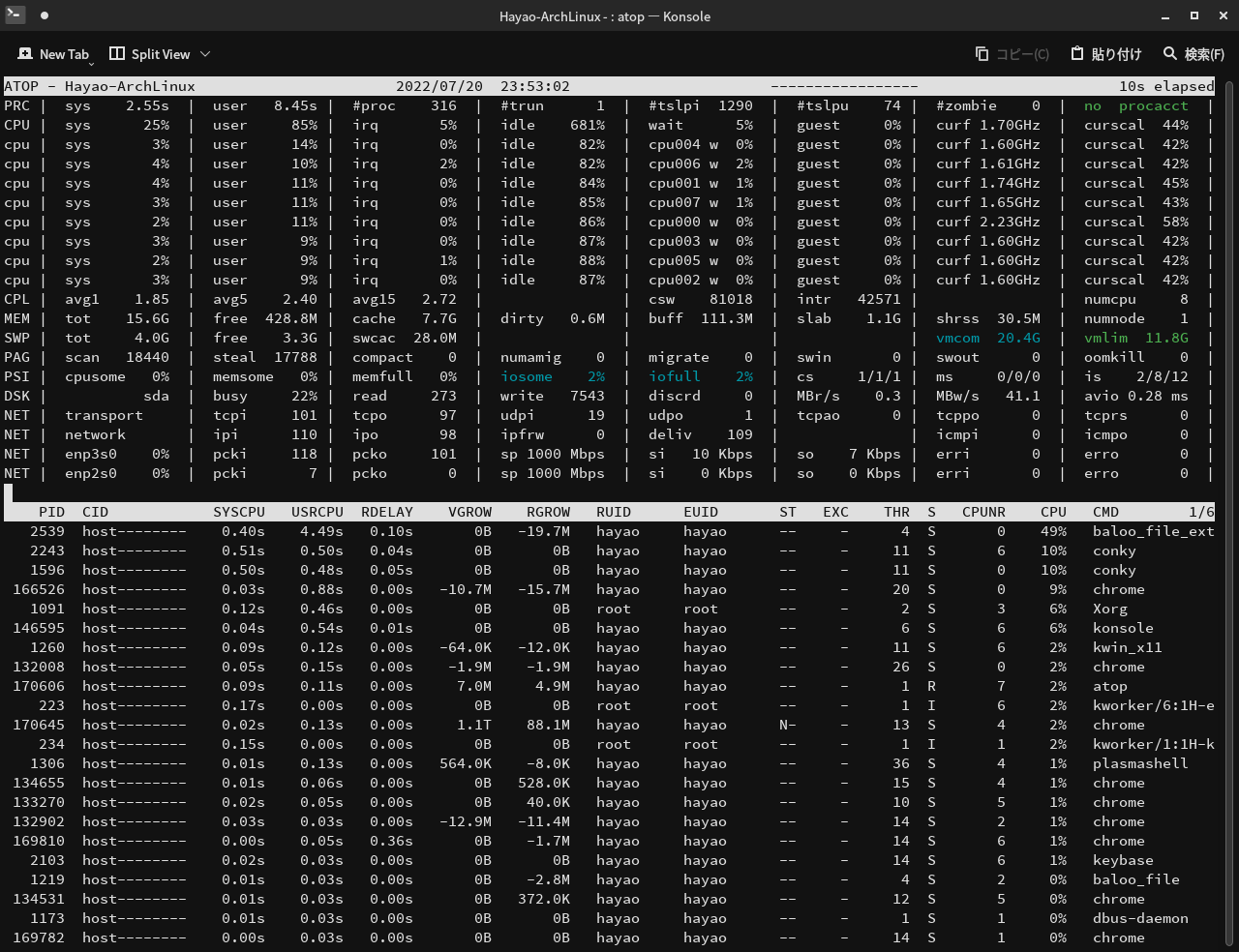Click the 'no procacct' green text
The image size is (1239, 952).
tap(1136, 105)
